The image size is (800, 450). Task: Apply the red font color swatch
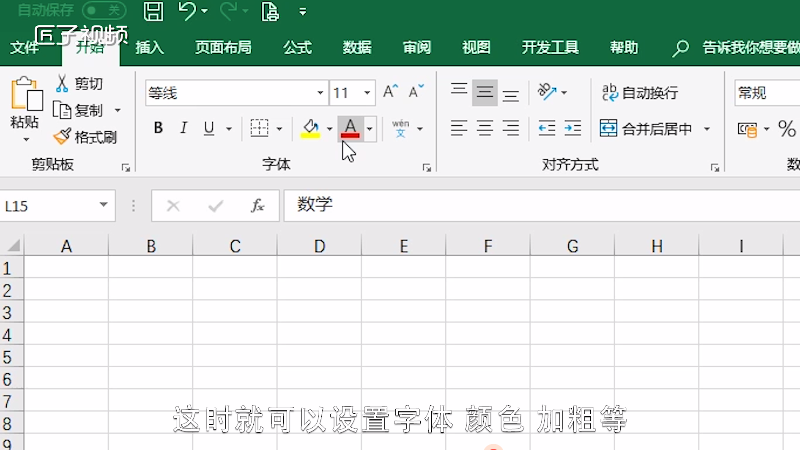click(x=350, y=128)
